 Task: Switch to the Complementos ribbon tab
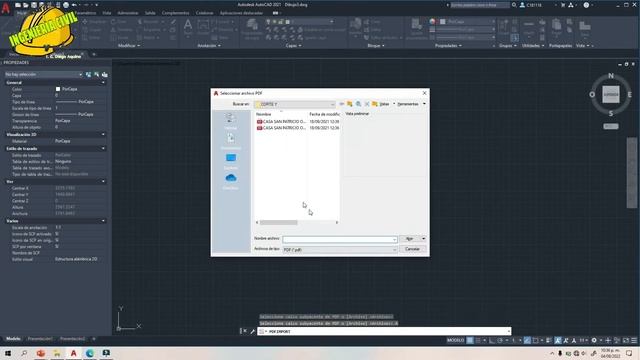point(176,13)
